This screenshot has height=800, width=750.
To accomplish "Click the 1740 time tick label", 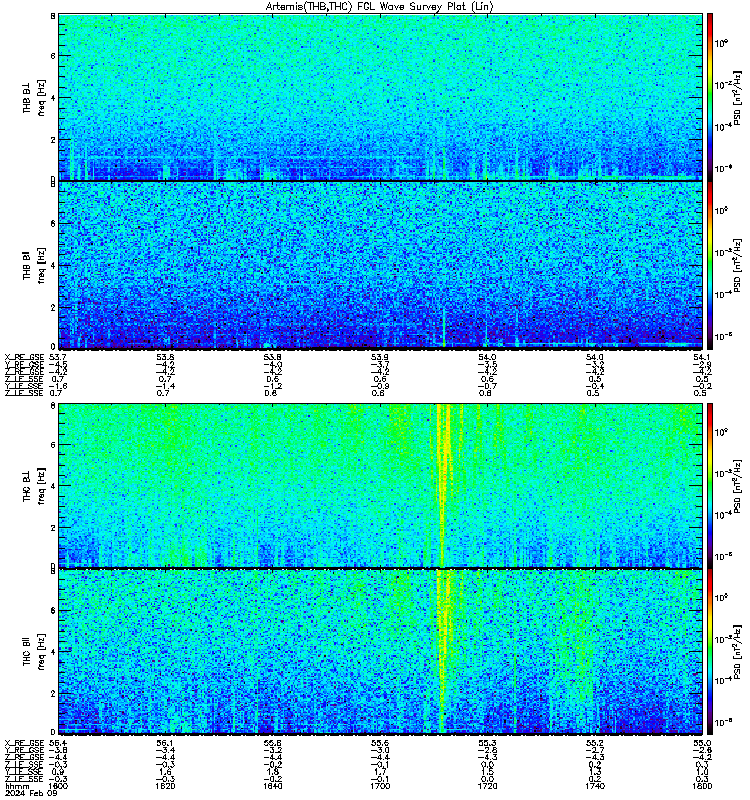I will point(595,786).
